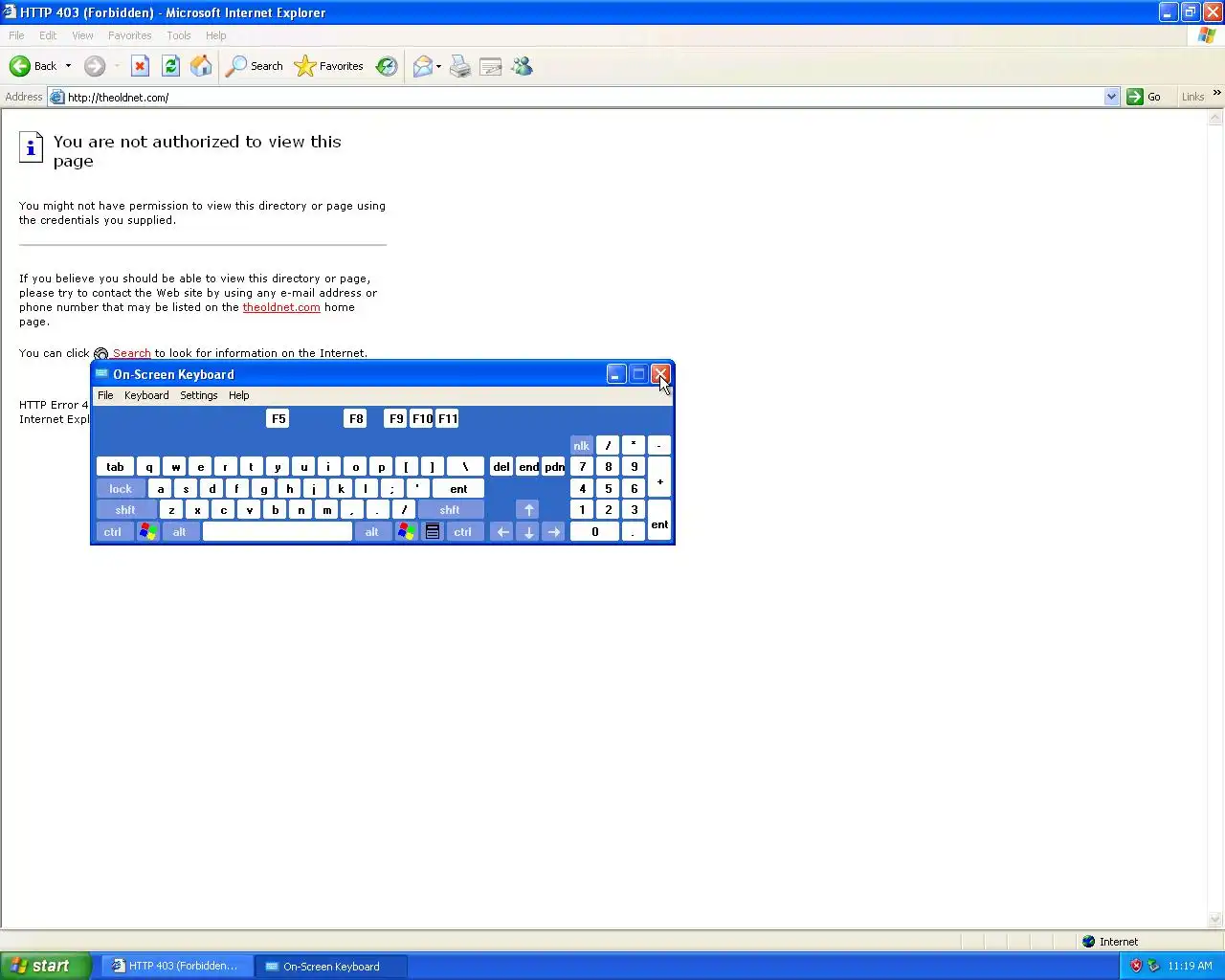1225x980 pixels.
Task: Click the Windows start button
Action: (45, 966)
